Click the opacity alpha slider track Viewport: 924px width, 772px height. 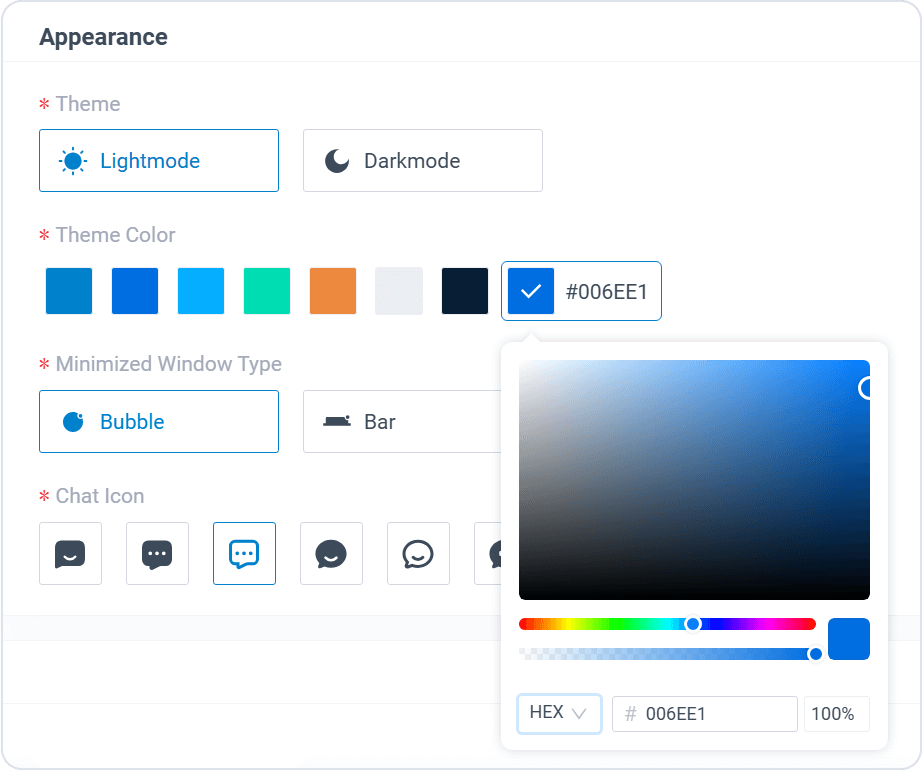pyautogui.click(x=667, y=654)
